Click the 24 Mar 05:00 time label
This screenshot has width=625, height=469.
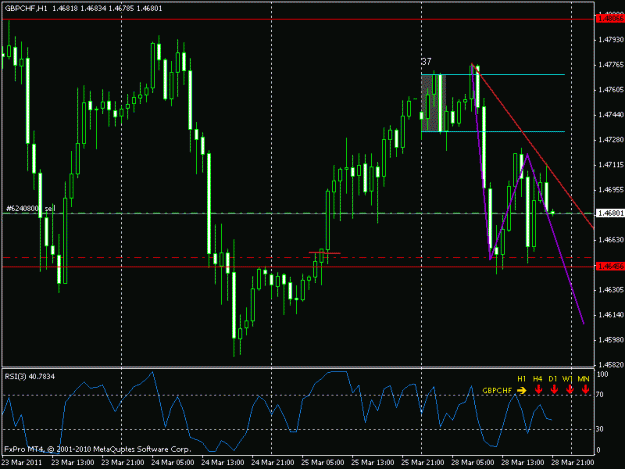pyautogui.click(x=173, y=463)
